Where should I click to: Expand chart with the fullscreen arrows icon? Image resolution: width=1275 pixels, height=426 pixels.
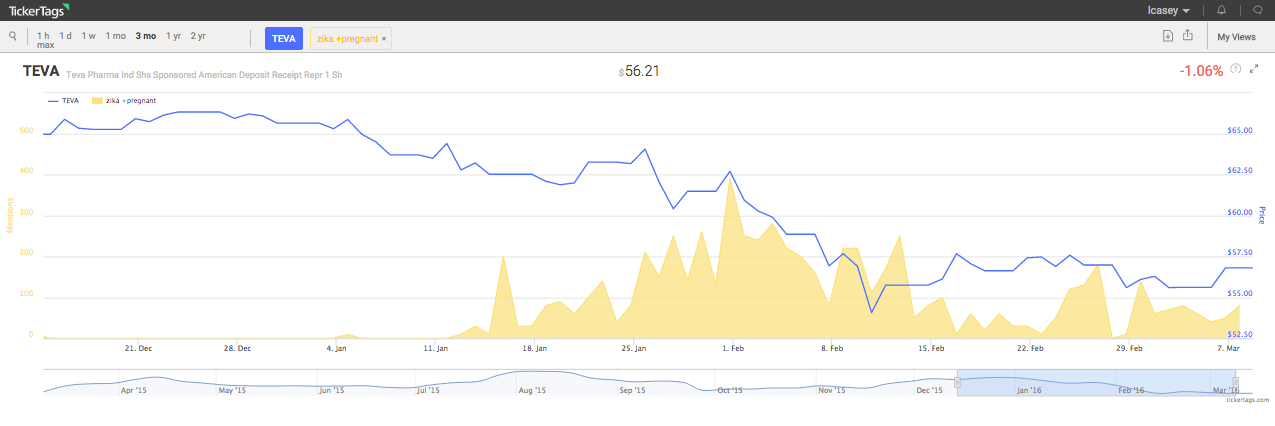coord(1254,69)
